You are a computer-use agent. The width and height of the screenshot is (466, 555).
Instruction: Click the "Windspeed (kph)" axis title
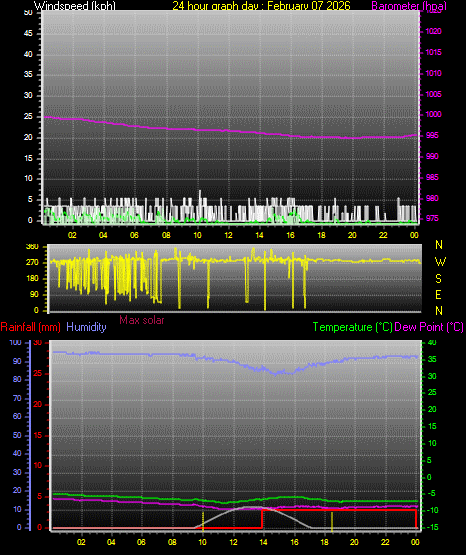pos(75,6)
